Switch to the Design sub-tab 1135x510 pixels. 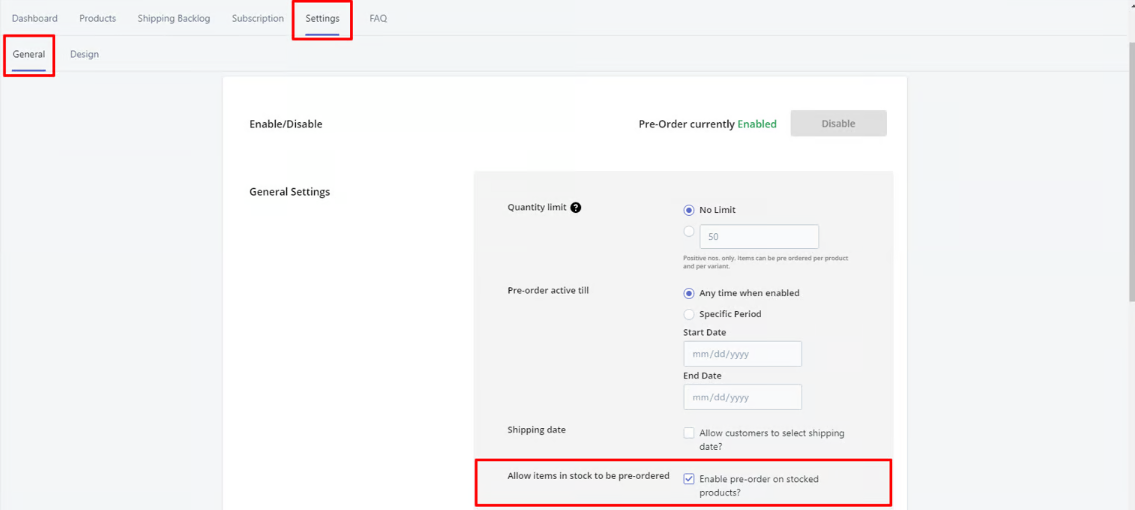[x=84, y=54]
